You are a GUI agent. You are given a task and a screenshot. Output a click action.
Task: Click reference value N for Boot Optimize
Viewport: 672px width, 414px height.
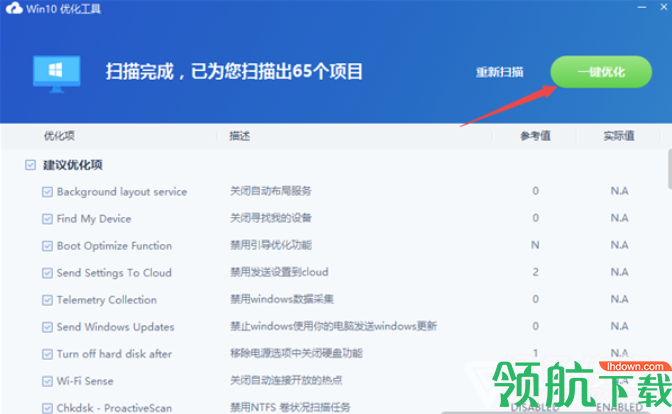click(x=535, y=245)
